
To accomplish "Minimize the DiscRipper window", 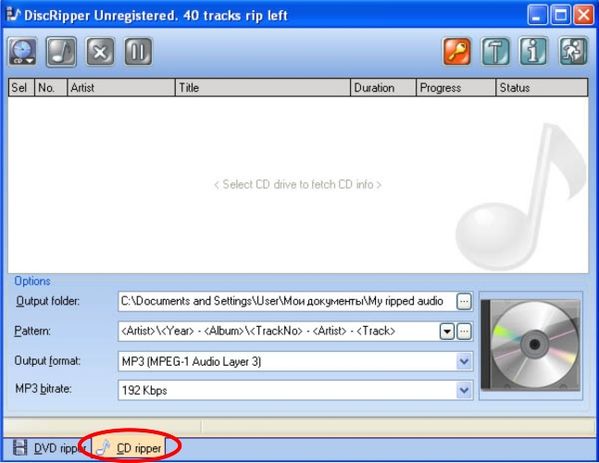I will (x=537, y=15).
